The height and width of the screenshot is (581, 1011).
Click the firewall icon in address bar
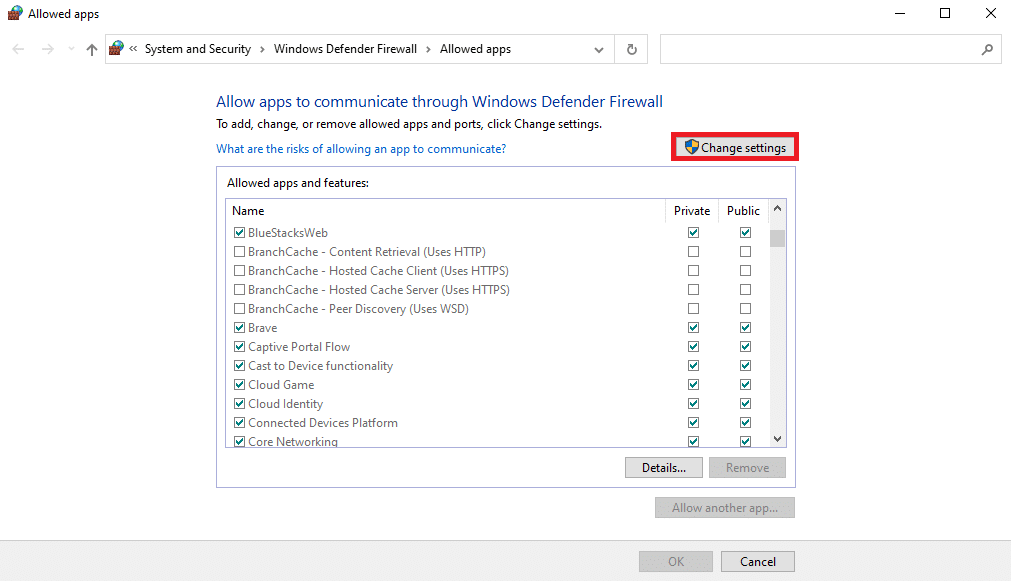coord(116,48)
